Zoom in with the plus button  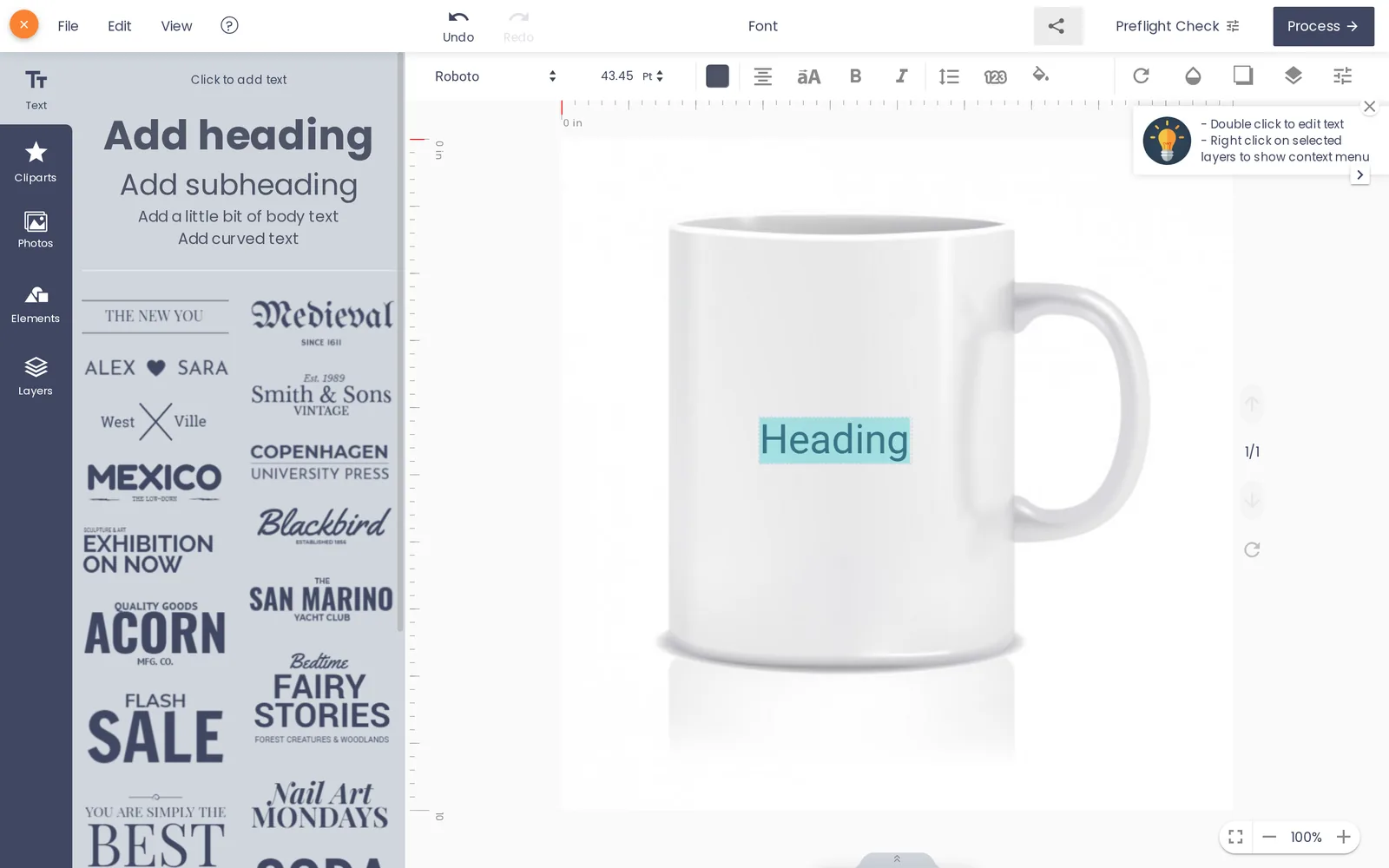tap(1343, 837)
